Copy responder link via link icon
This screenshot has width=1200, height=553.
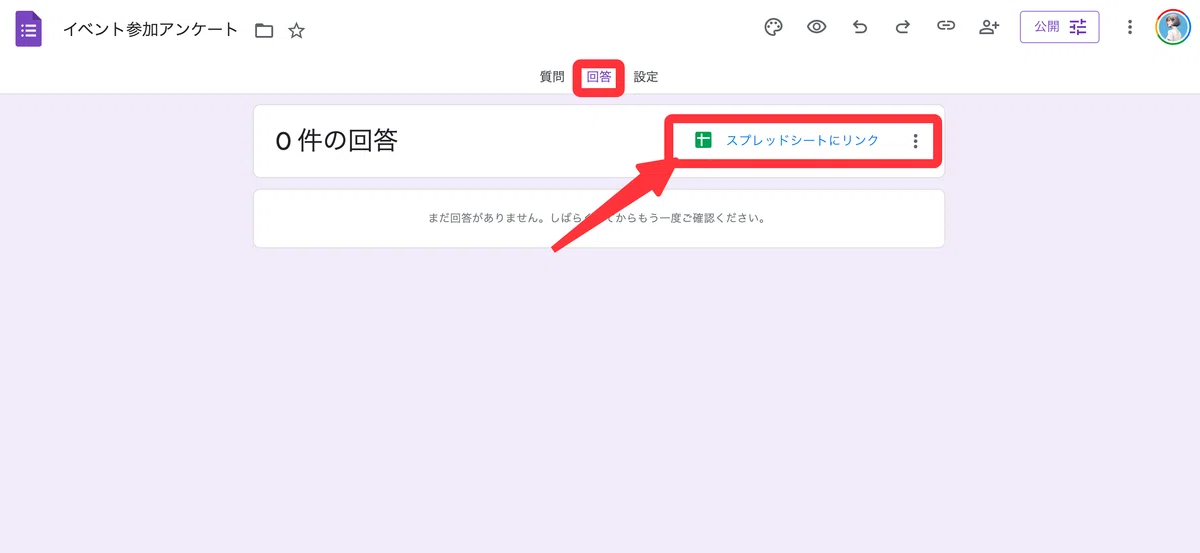click(945, 27)
